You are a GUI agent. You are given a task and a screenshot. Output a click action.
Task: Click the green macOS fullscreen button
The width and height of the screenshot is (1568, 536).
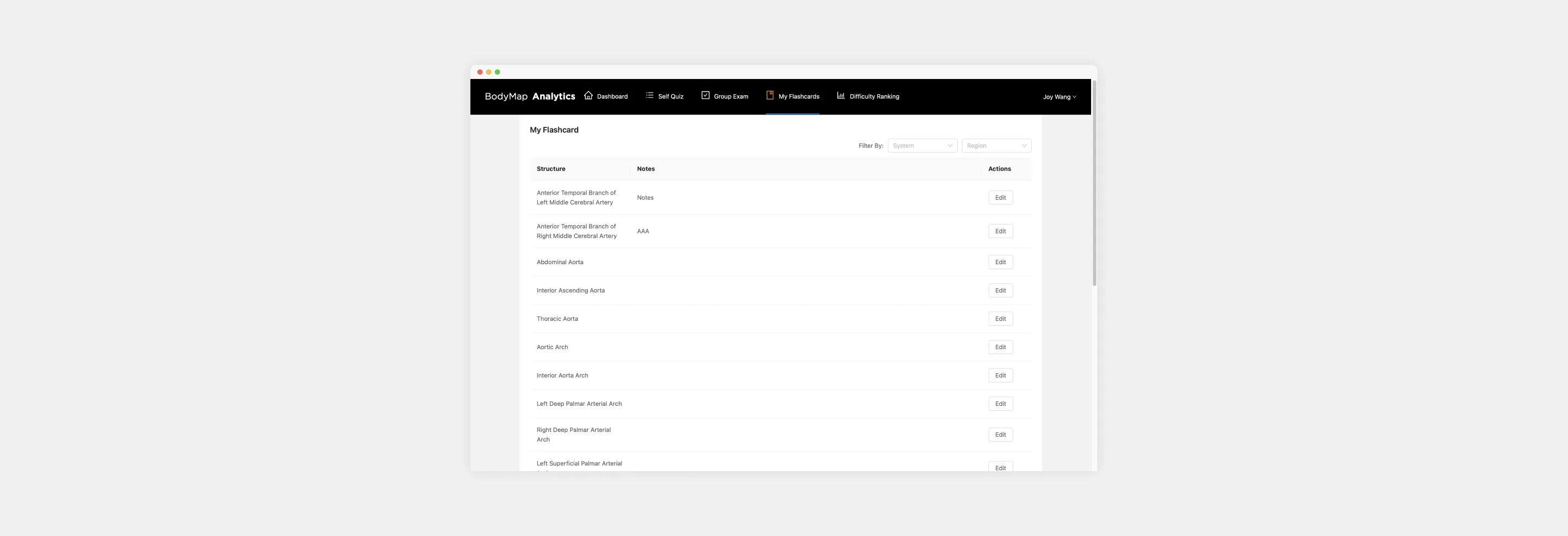[x=497, y=72]
